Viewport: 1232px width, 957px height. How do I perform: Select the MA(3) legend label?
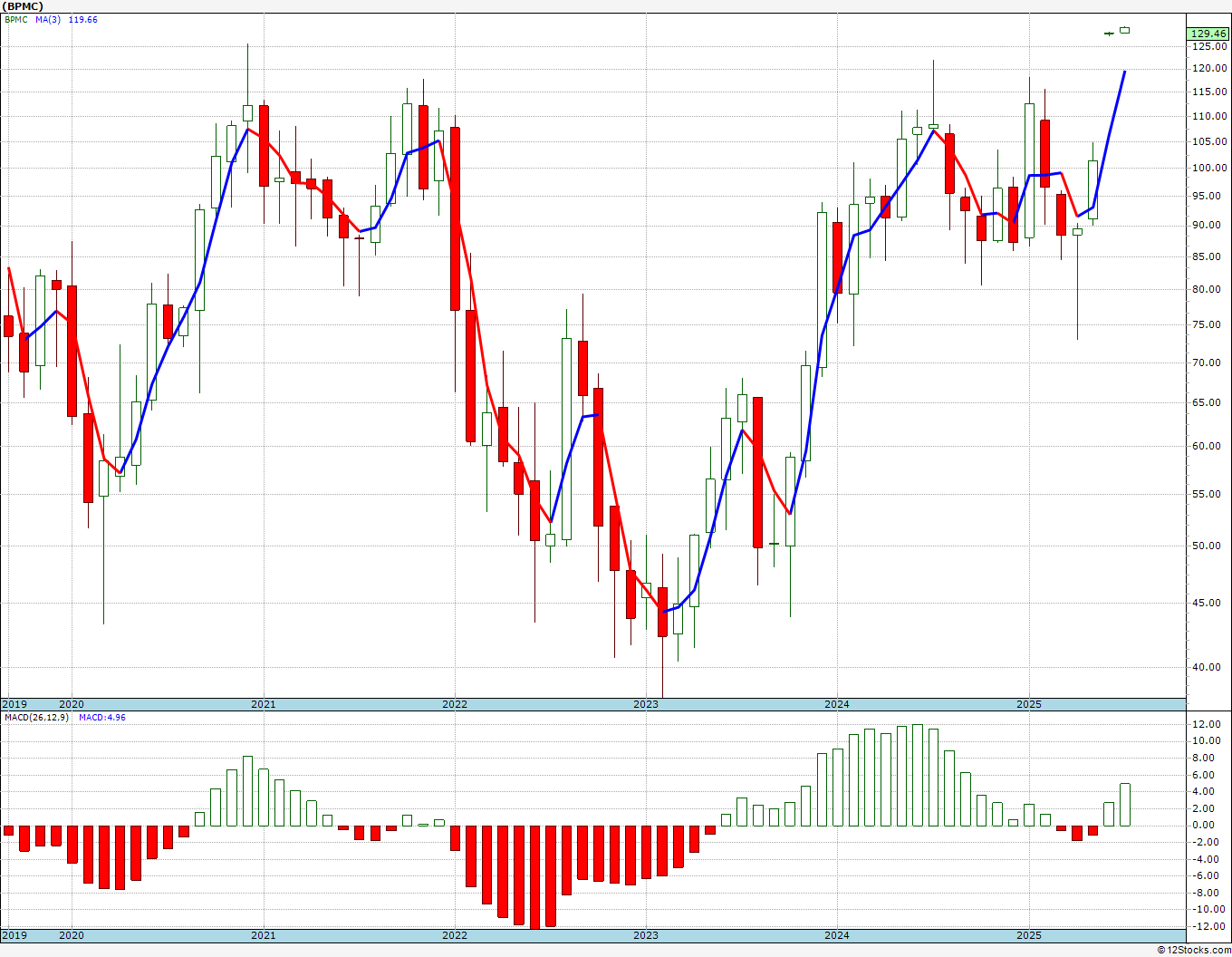click(48, 19)
